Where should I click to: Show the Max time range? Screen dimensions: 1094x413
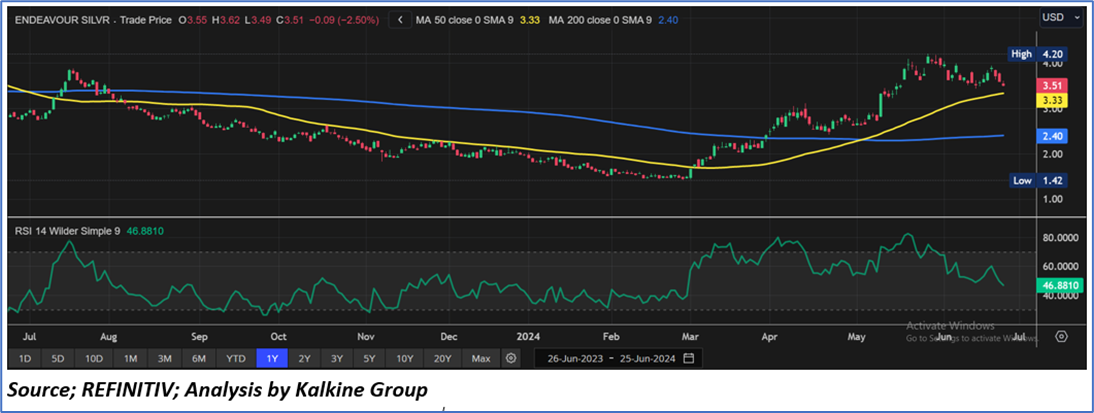click(x=481, y=359)
